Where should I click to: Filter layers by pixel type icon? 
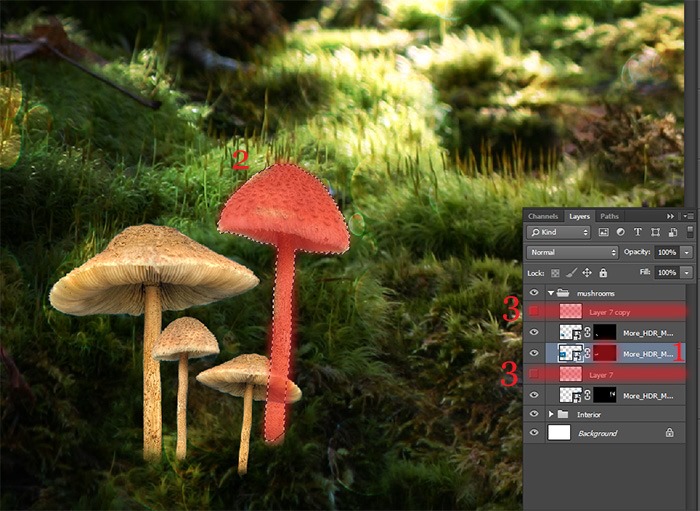603,232
